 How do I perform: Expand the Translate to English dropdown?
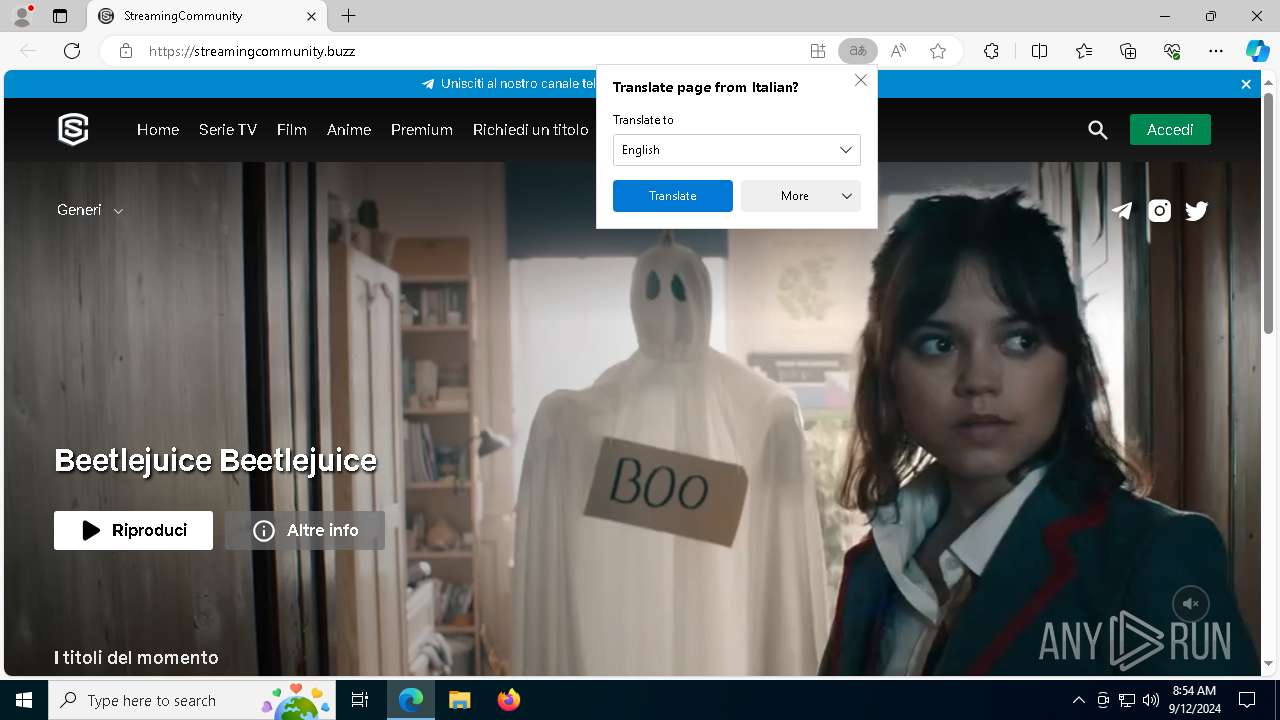tap(737, 150)
